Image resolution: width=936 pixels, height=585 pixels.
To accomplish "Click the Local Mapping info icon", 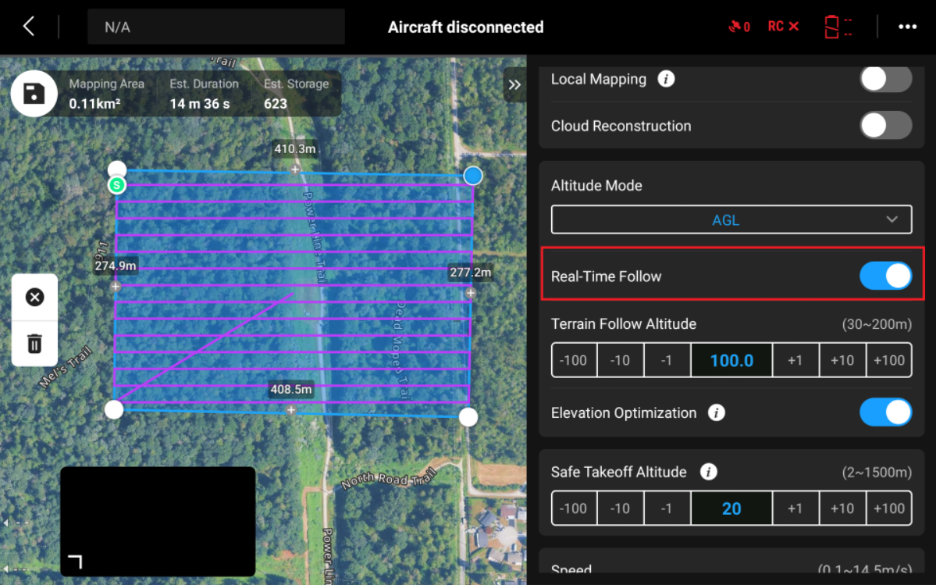I will point(666,79).
